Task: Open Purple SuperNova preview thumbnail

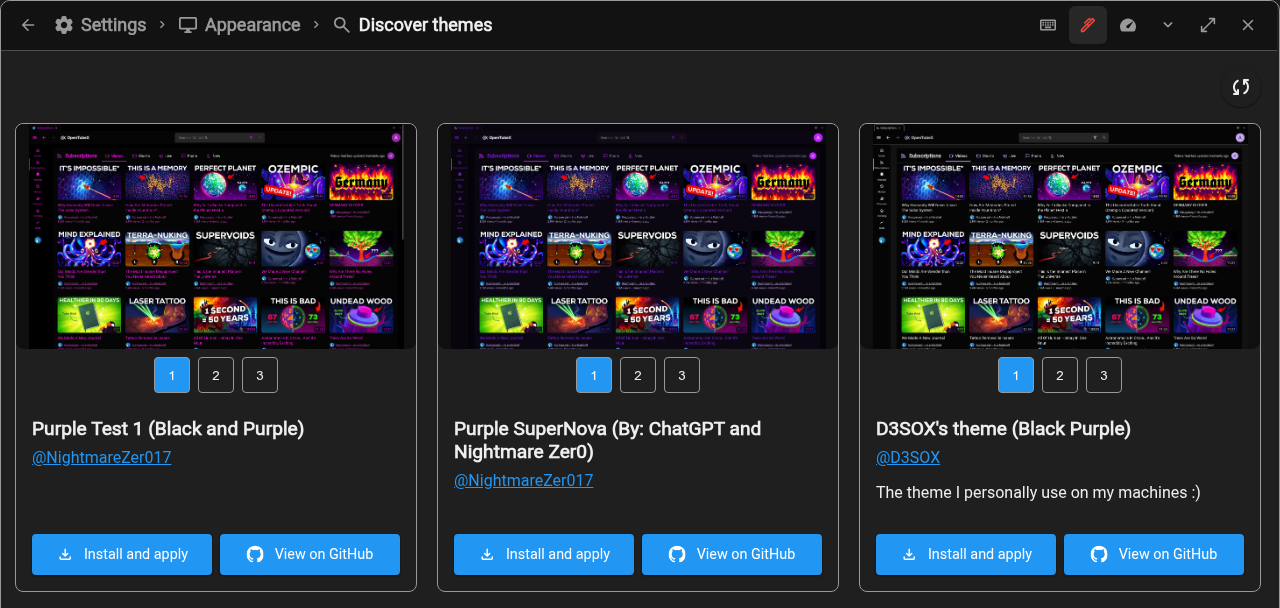Action: 638,237
